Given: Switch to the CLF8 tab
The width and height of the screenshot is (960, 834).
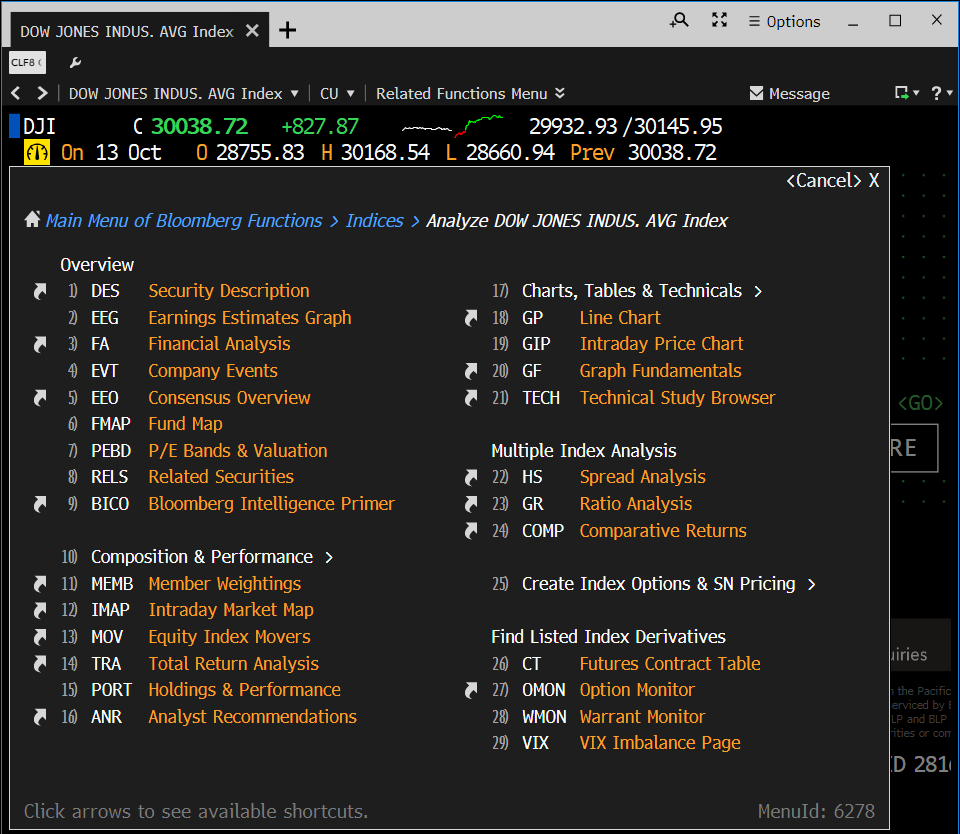Looking at the screenshot, I should tap(25, 62).
